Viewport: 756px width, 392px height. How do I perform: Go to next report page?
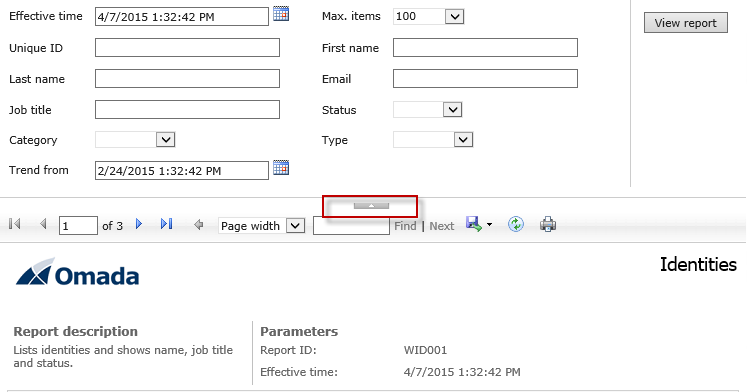point(139,224)
